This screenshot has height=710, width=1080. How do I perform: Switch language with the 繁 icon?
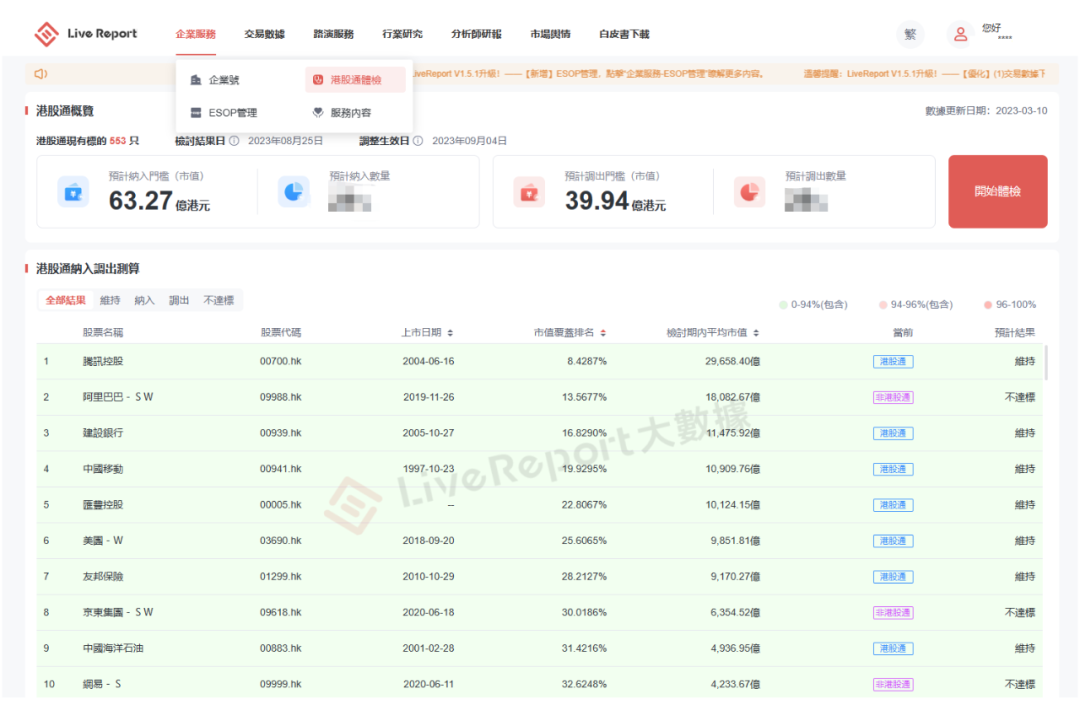(x=910, y=34)
